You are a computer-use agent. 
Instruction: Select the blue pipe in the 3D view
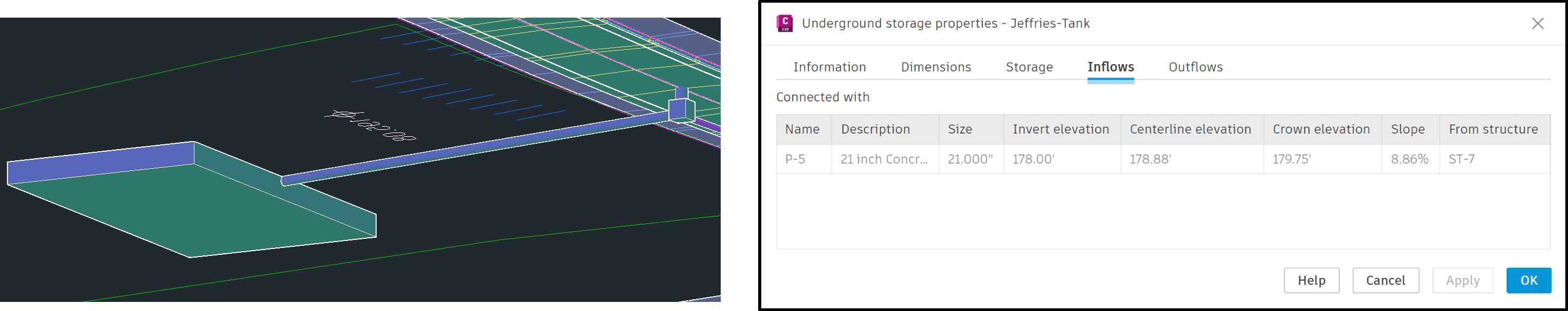(475, 148)
